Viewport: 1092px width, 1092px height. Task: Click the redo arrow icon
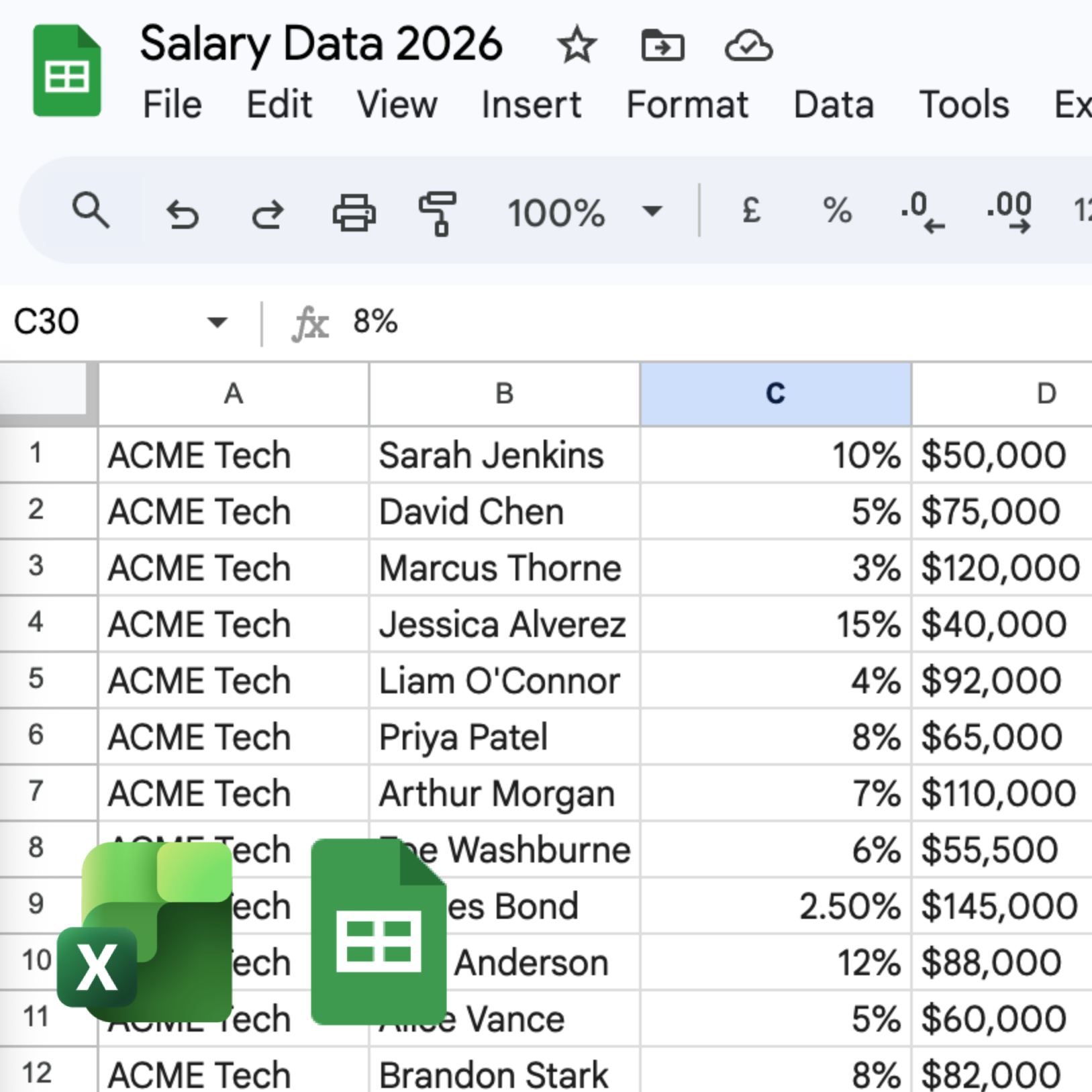tap(268, 215)
